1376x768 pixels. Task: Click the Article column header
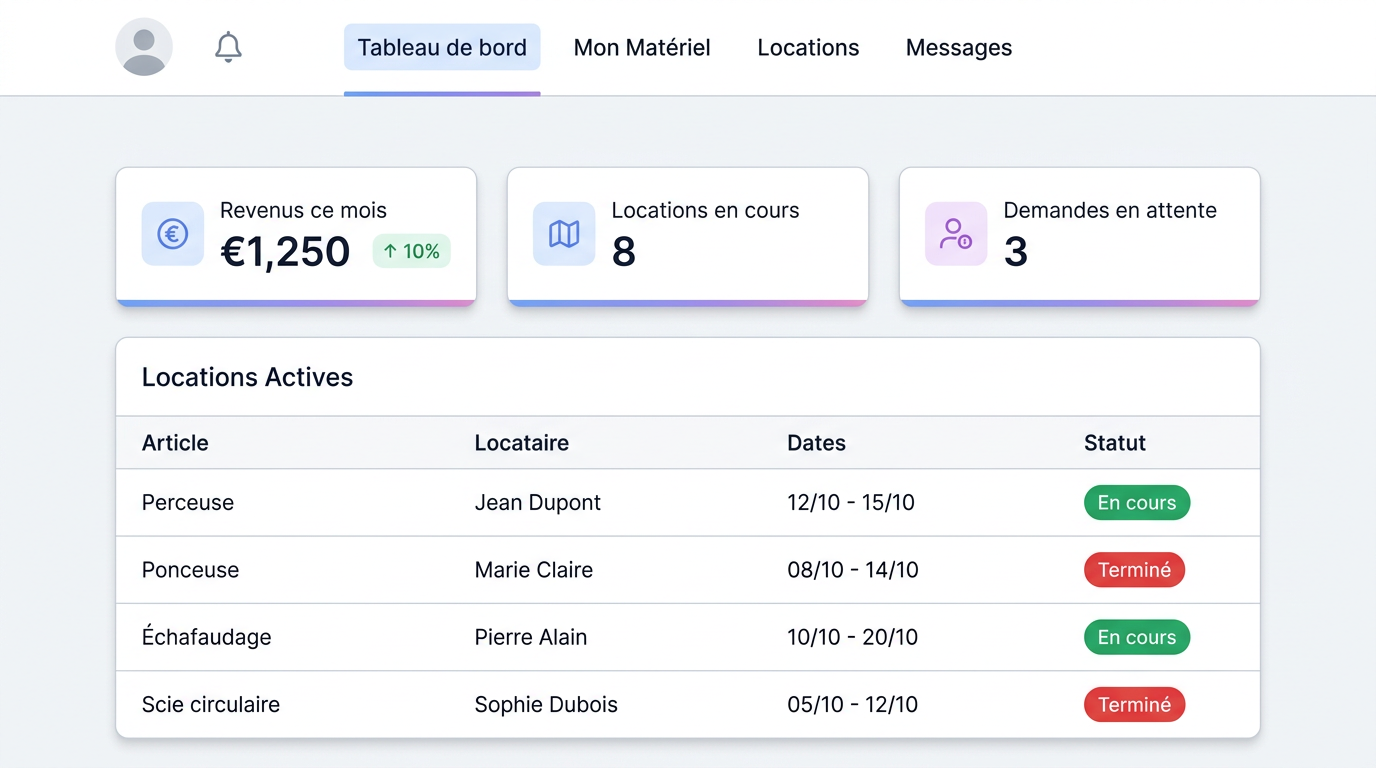[175, 443]
